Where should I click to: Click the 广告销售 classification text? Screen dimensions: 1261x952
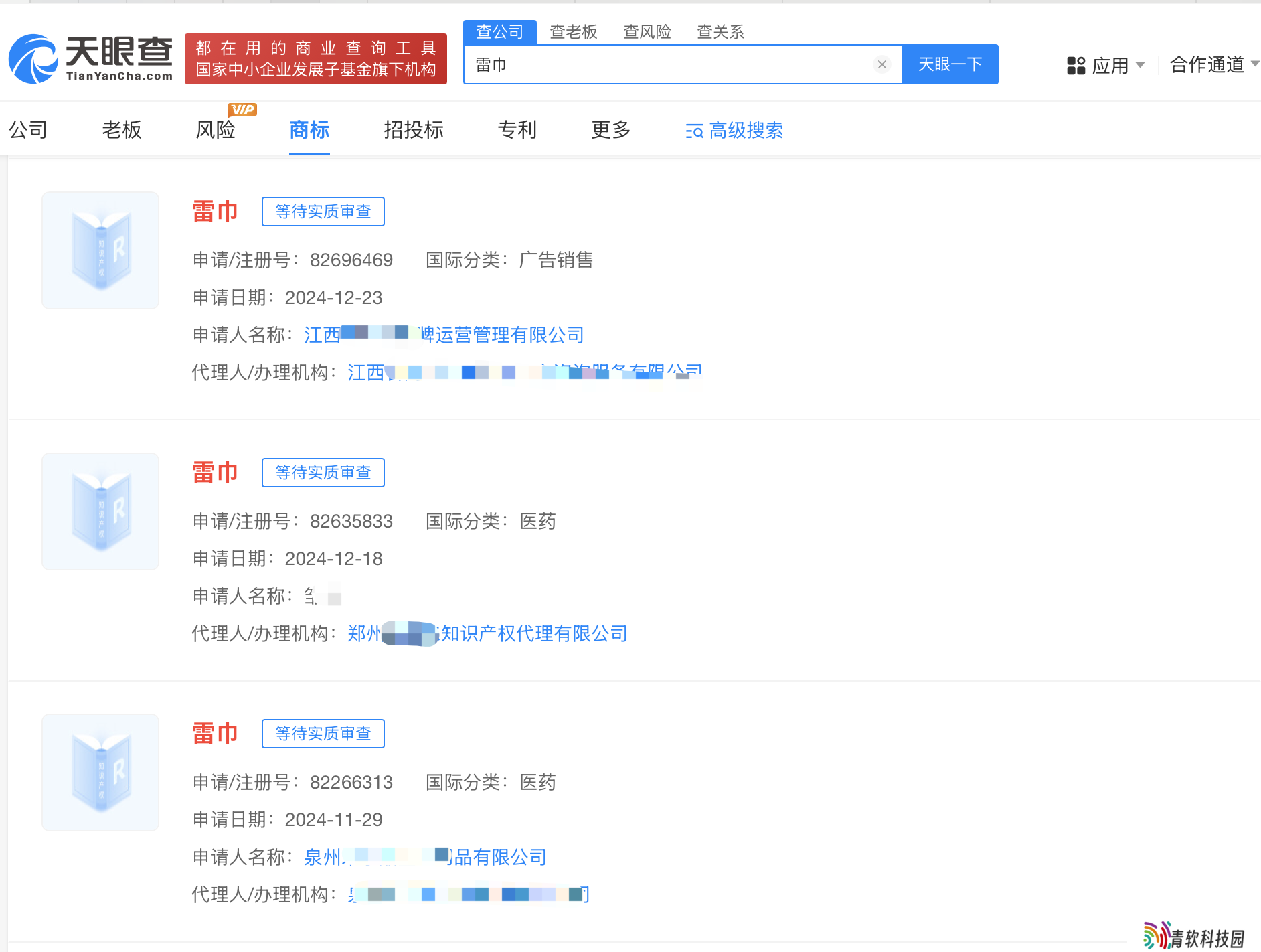point(556,260)
